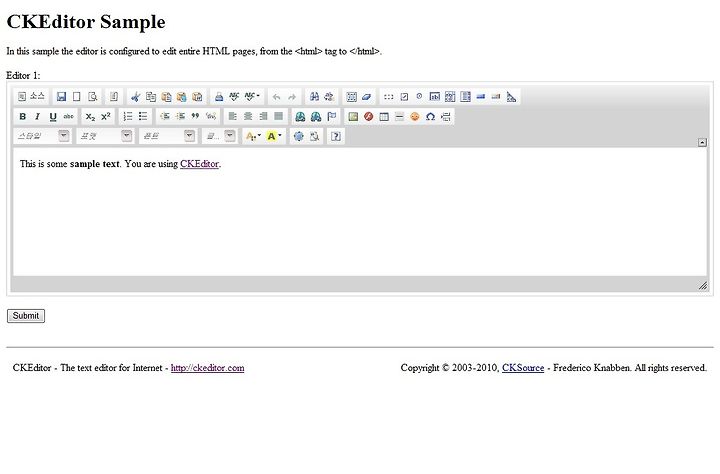Align text left
720x474 pixels.
click(x=233, y=117)
